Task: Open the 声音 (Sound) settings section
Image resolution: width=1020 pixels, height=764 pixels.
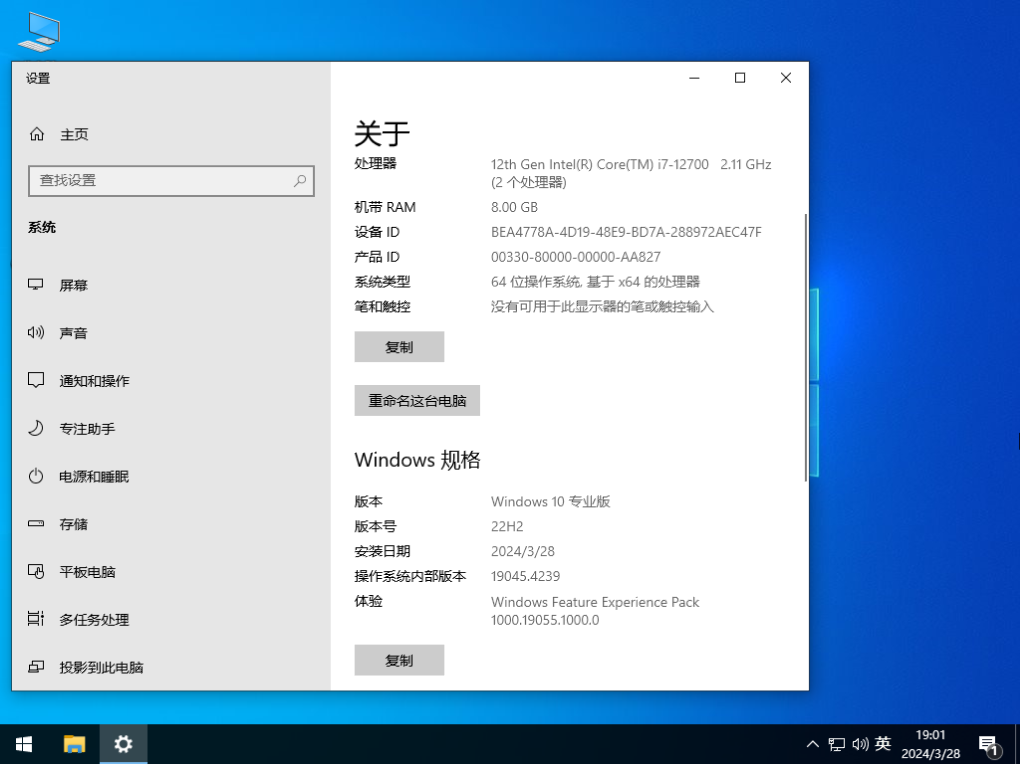Action: pos(73,332)
